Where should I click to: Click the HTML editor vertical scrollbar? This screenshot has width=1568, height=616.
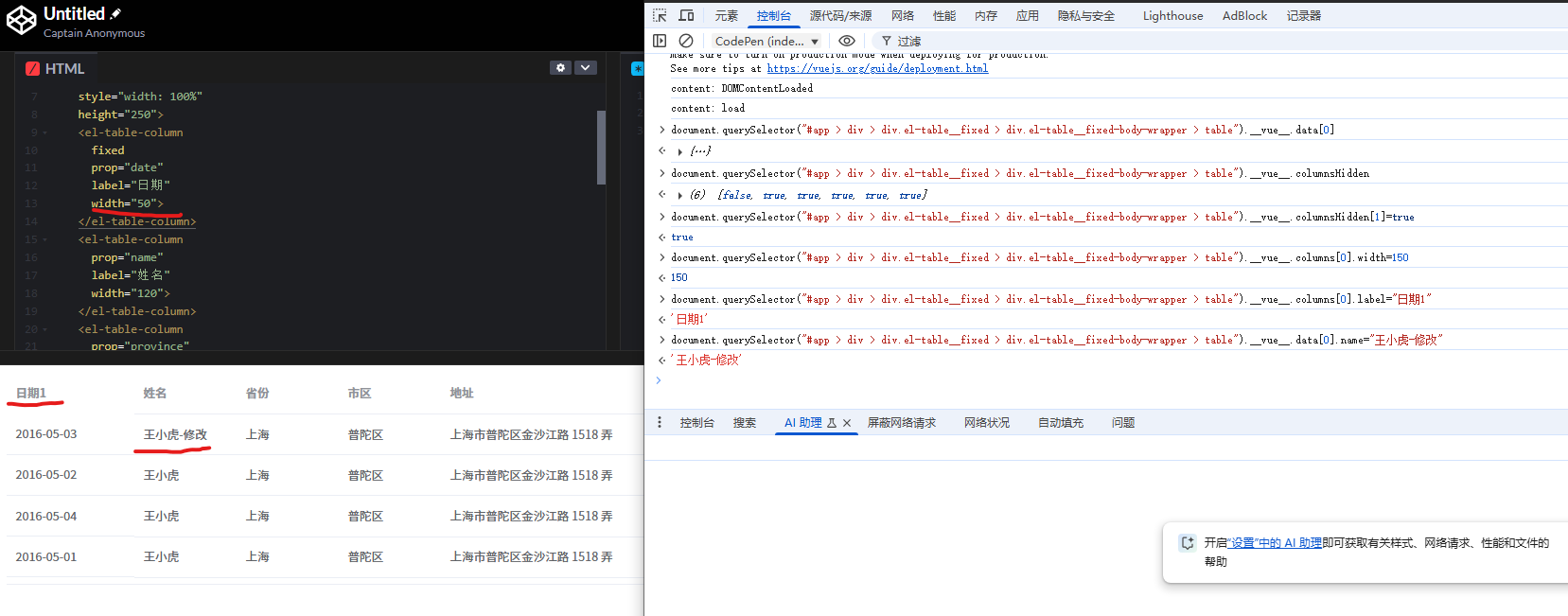tap(601, 148)
